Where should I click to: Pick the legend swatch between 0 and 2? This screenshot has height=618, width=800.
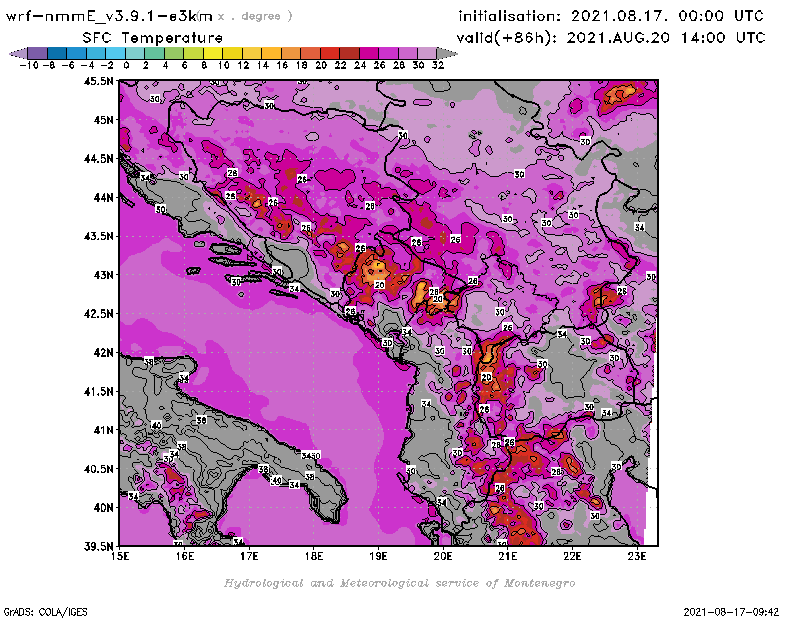135,54
